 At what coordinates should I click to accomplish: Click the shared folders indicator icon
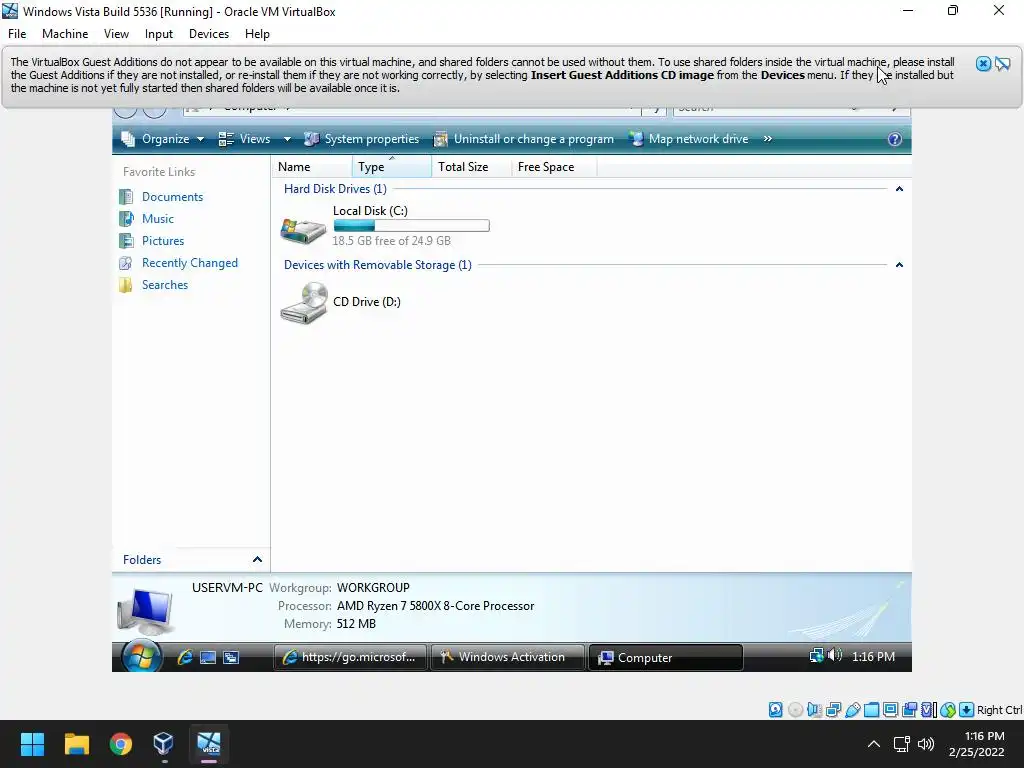click(x=871, y=710)
